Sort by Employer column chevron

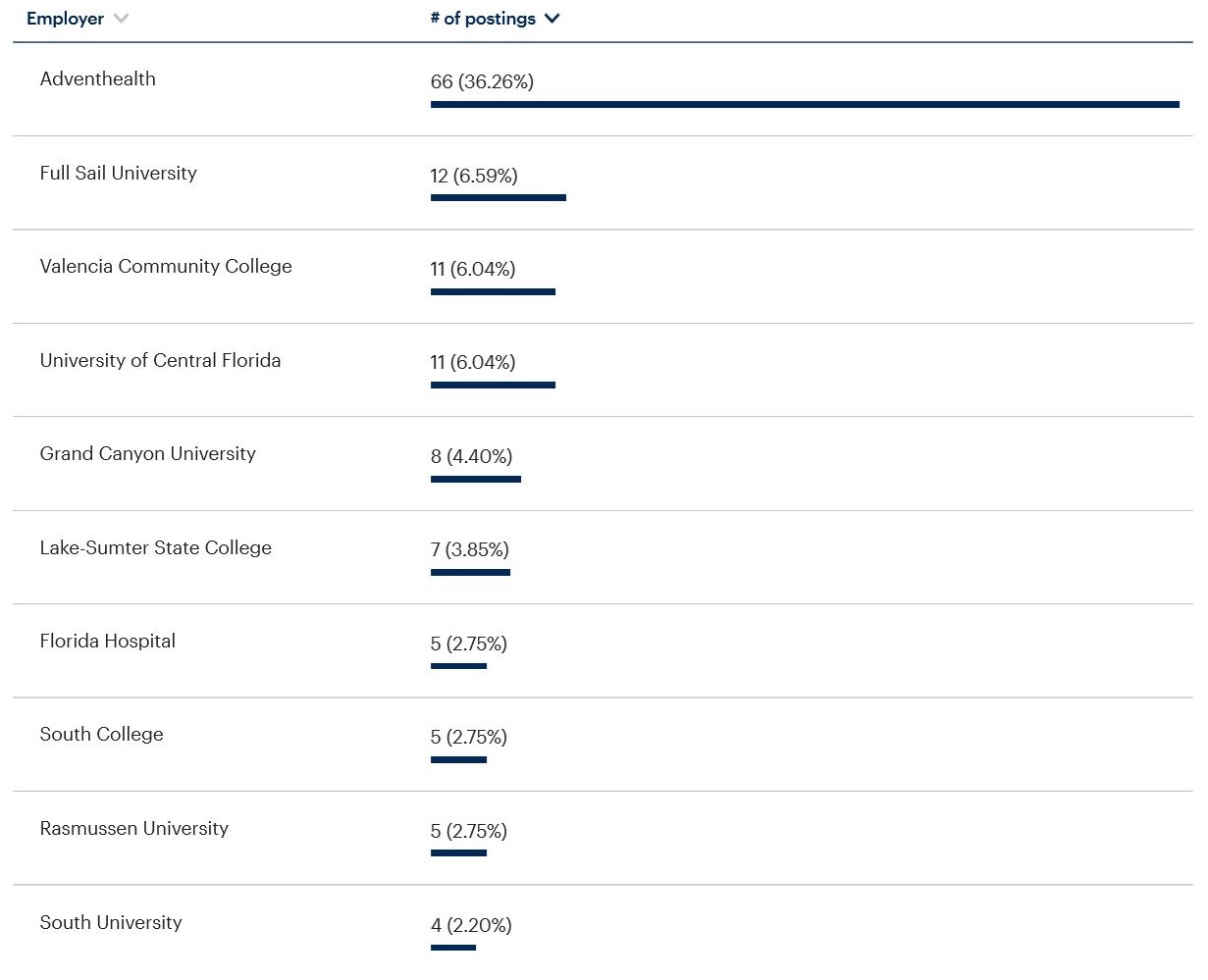click(x=121, y=19)
